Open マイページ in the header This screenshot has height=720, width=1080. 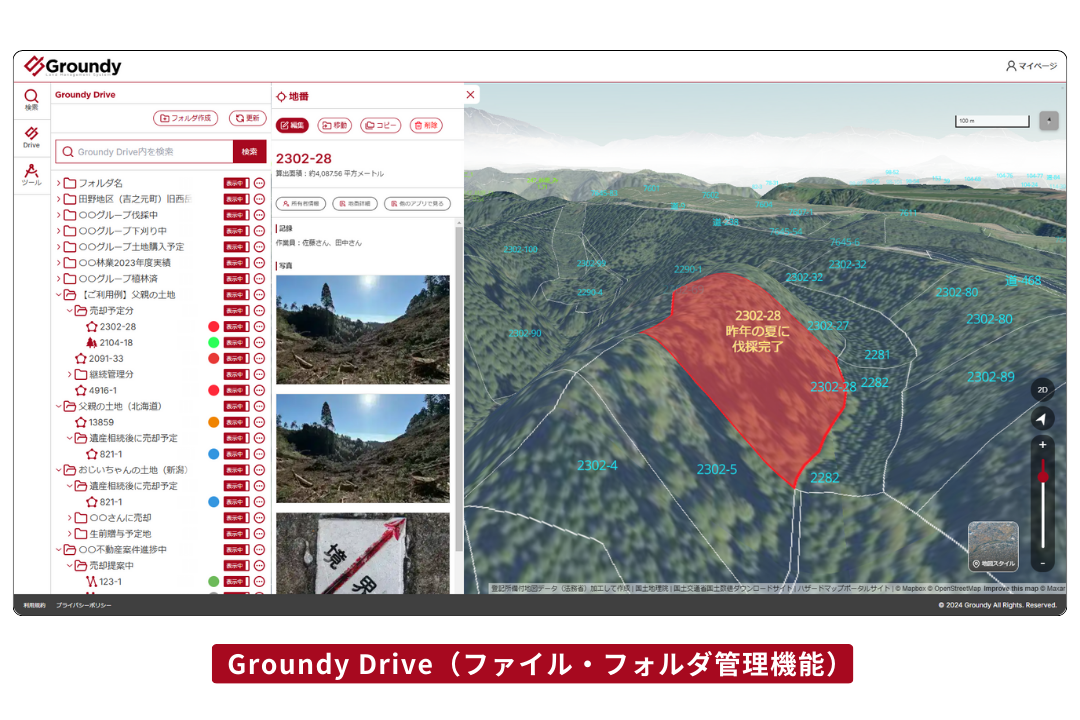point(1031,66)
